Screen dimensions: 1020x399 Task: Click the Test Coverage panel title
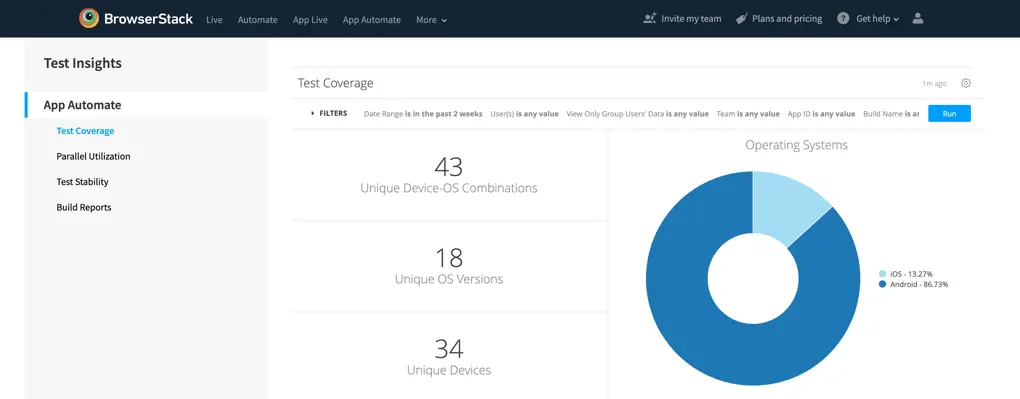click(336, 83)
